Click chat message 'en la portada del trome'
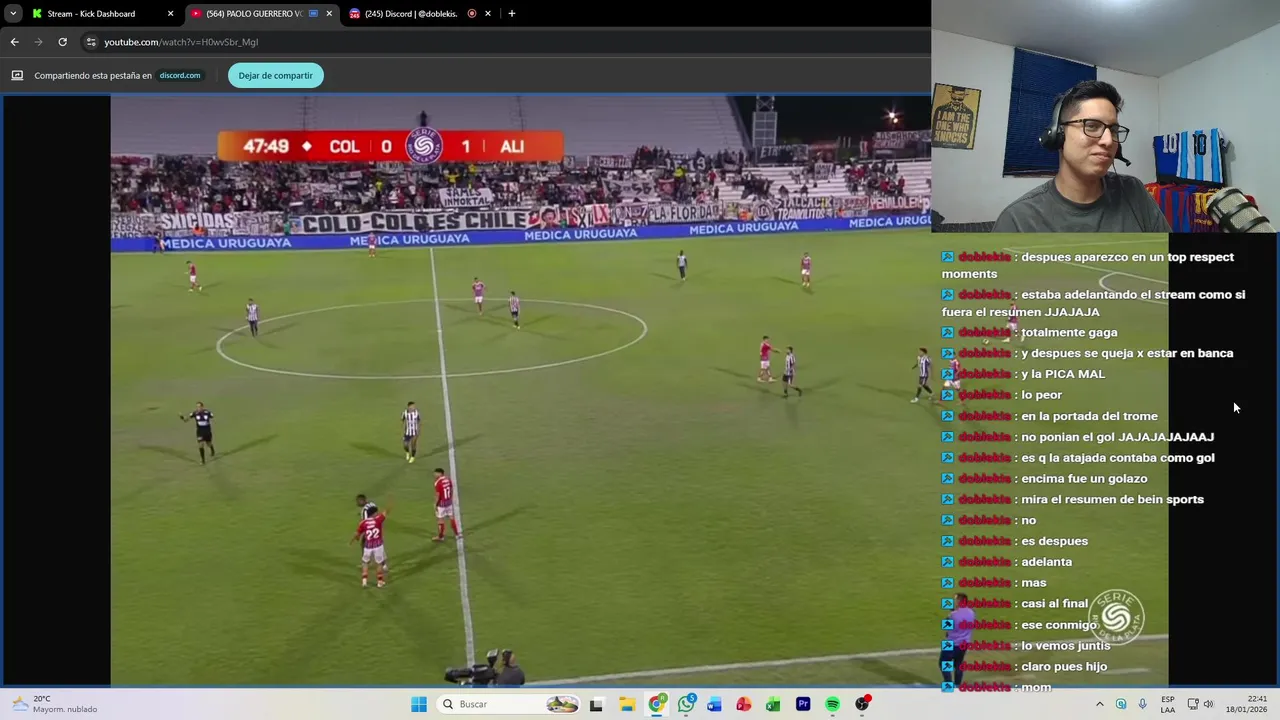Viewport: 1280px width, 720px height. tap(1089, 416)
